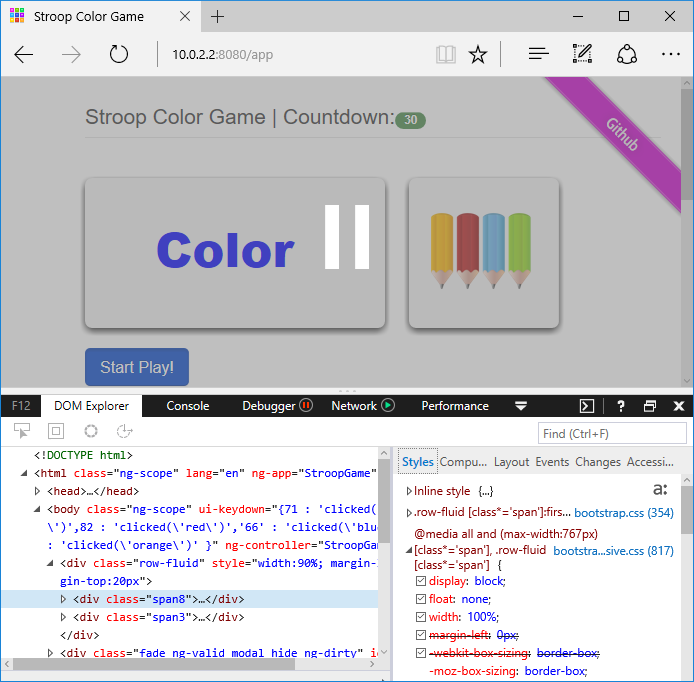Screen dimensions: 694x682
Task: Disable the width: 100% property checkbox
Action: [x=421, y=617]
